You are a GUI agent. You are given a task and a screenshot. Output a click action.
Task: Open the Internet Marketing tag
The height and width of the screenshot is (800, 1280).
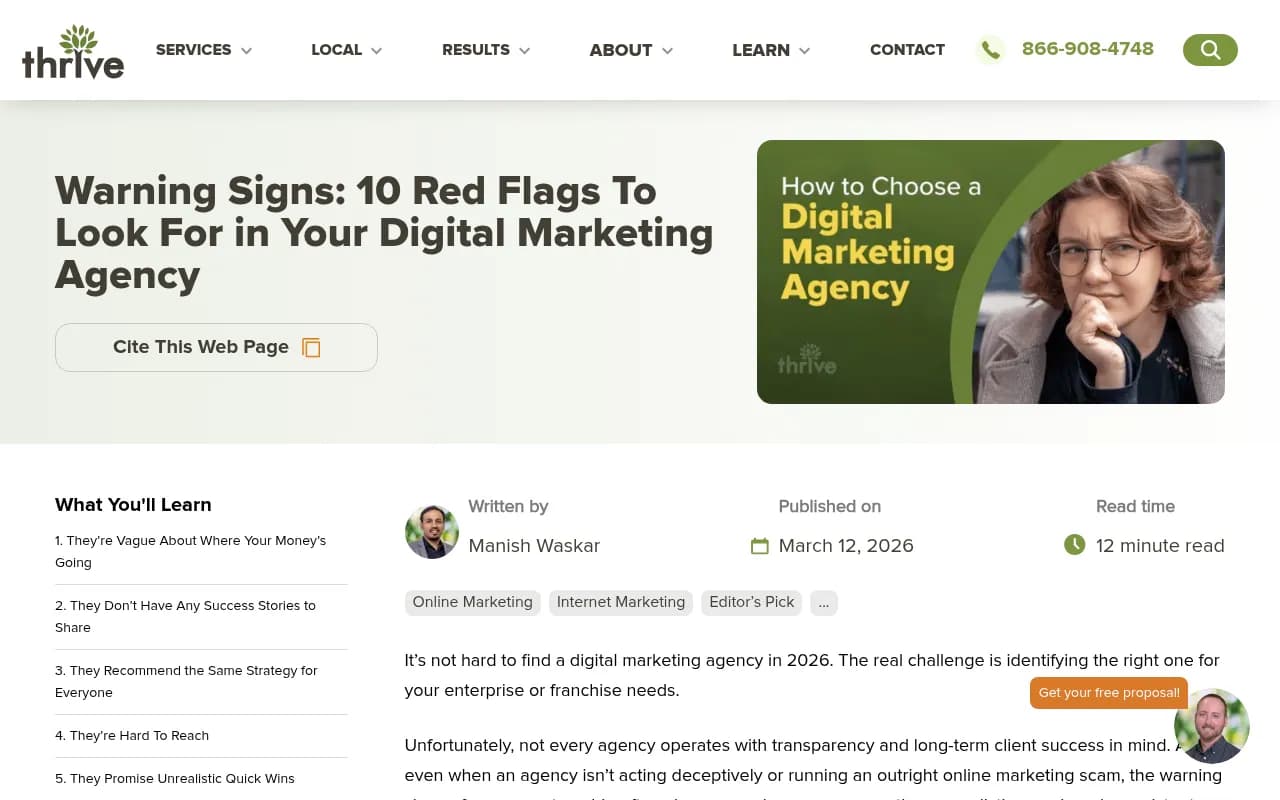click(x=621, y=602)
